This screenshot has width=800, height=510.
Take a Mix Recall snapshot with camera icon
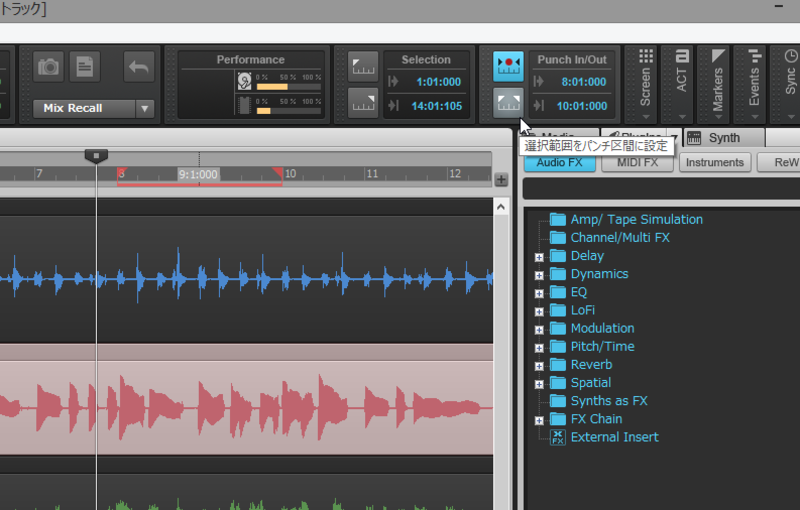click(48, 66)
